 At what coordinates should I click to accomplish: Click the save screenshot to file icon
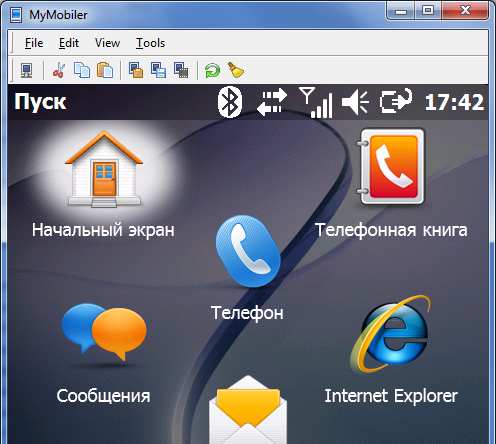(159, 70)
